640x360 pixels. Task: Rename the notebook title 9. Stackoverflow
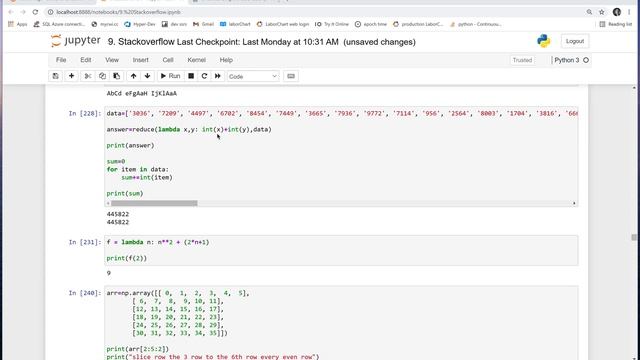point(141,42)
